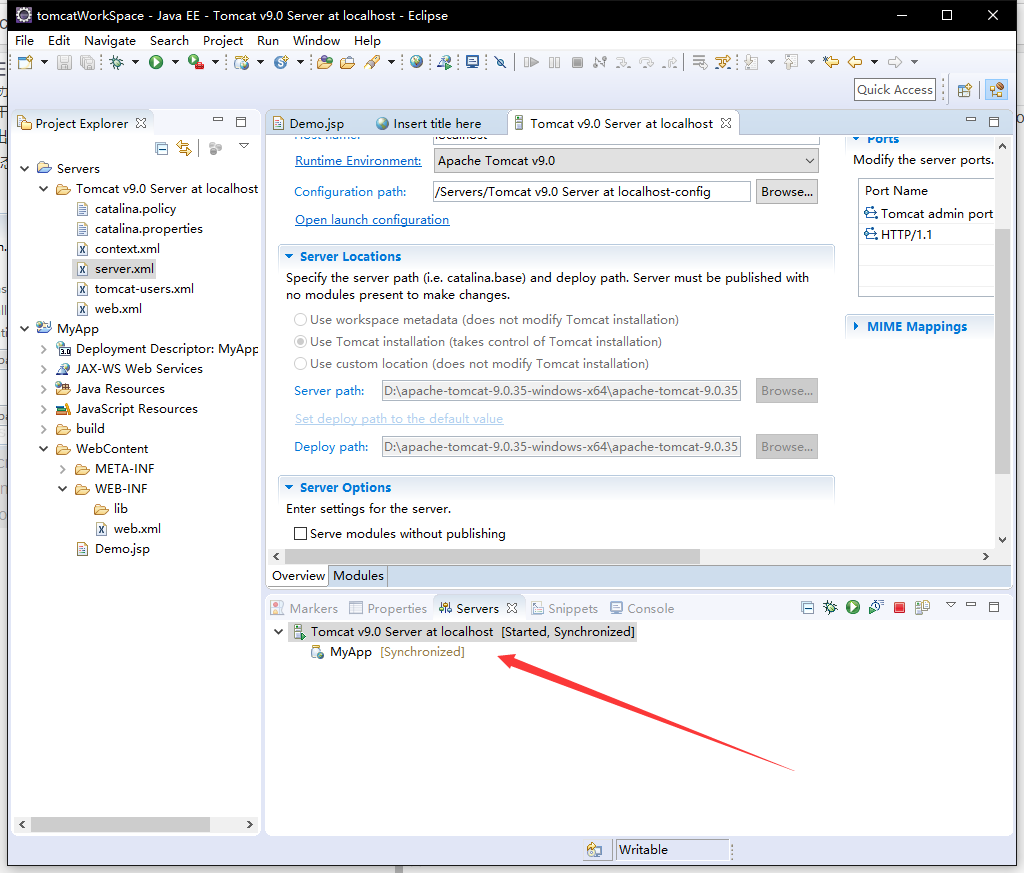Click the green Run button in main toolbar

point(156,62)
